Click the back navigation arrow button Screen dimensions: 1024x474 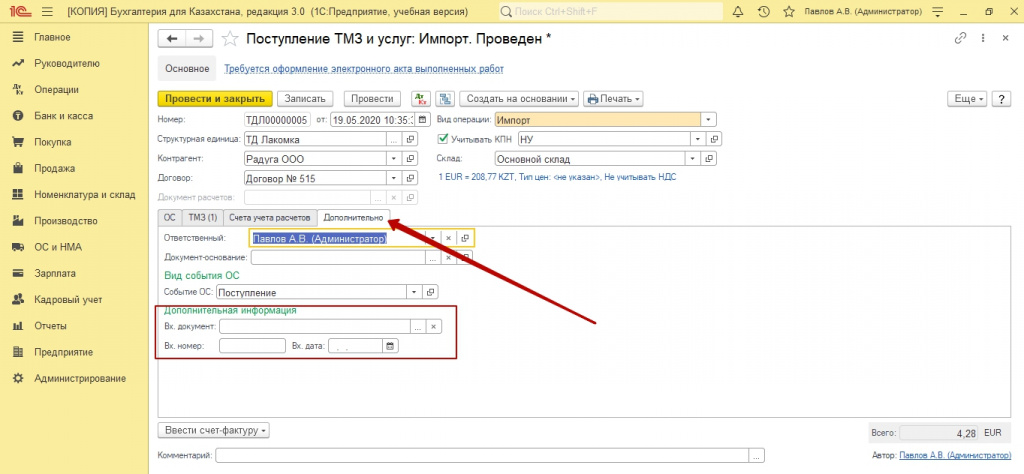click(172, 38)
